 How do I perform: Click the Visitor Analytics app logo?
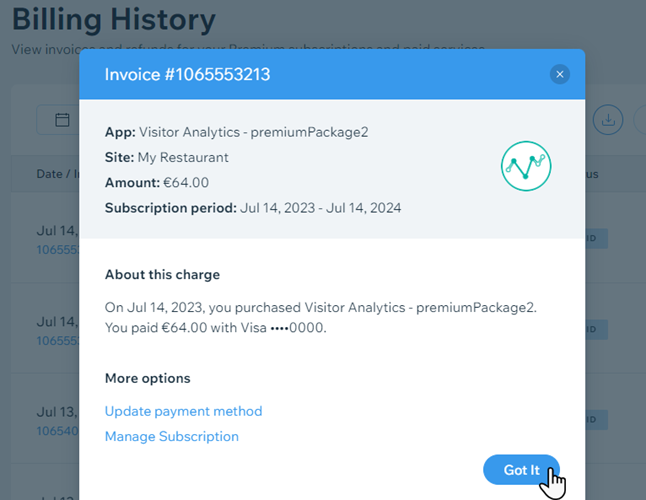(526, 166)
